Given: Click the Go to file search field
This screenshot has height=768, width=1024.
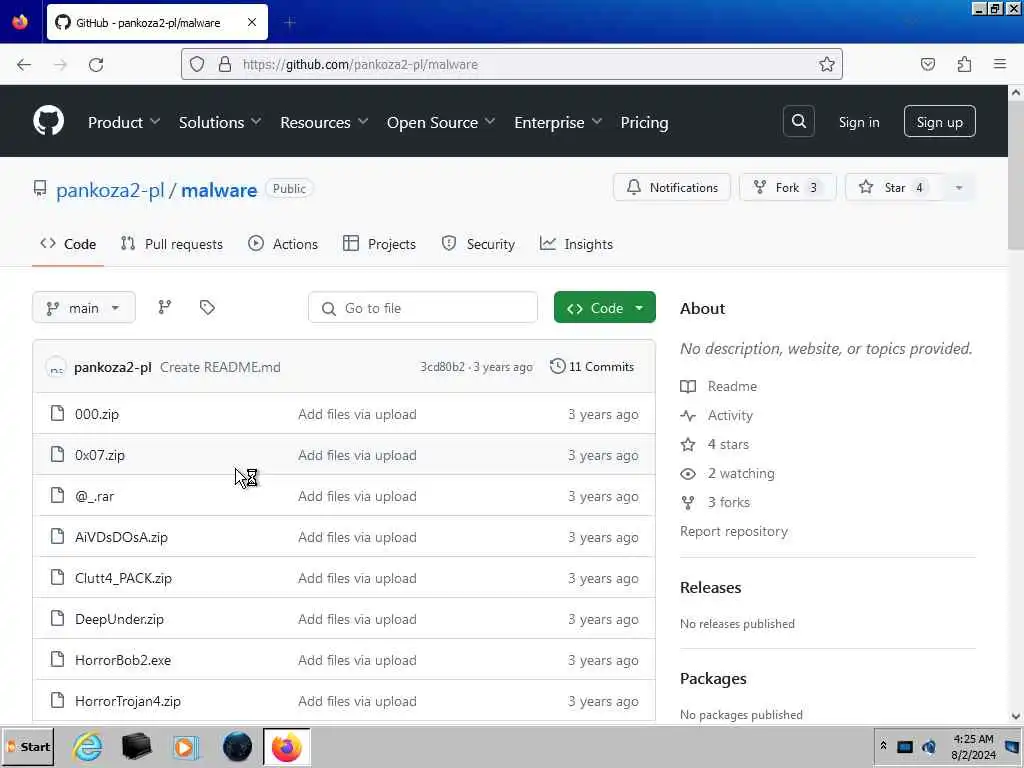Looking at the screenshot, I should [423, 308].
